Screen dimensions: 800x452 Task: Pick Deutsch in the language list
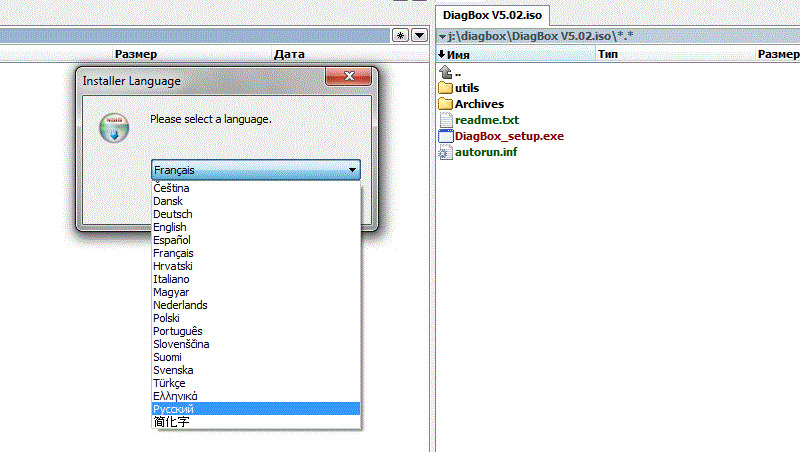172,214
